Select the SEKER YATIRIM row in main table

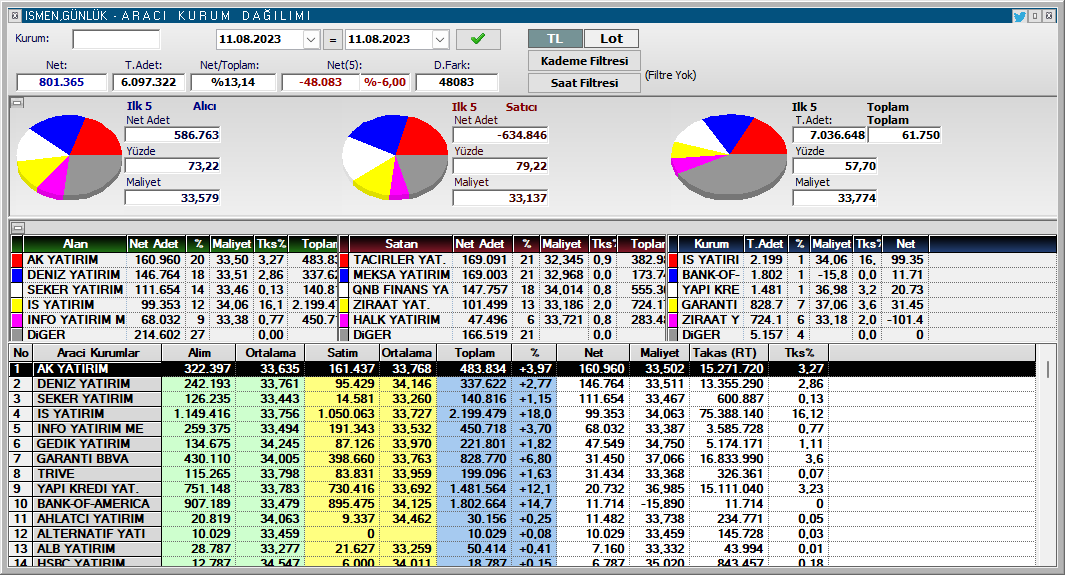(522, 398)
